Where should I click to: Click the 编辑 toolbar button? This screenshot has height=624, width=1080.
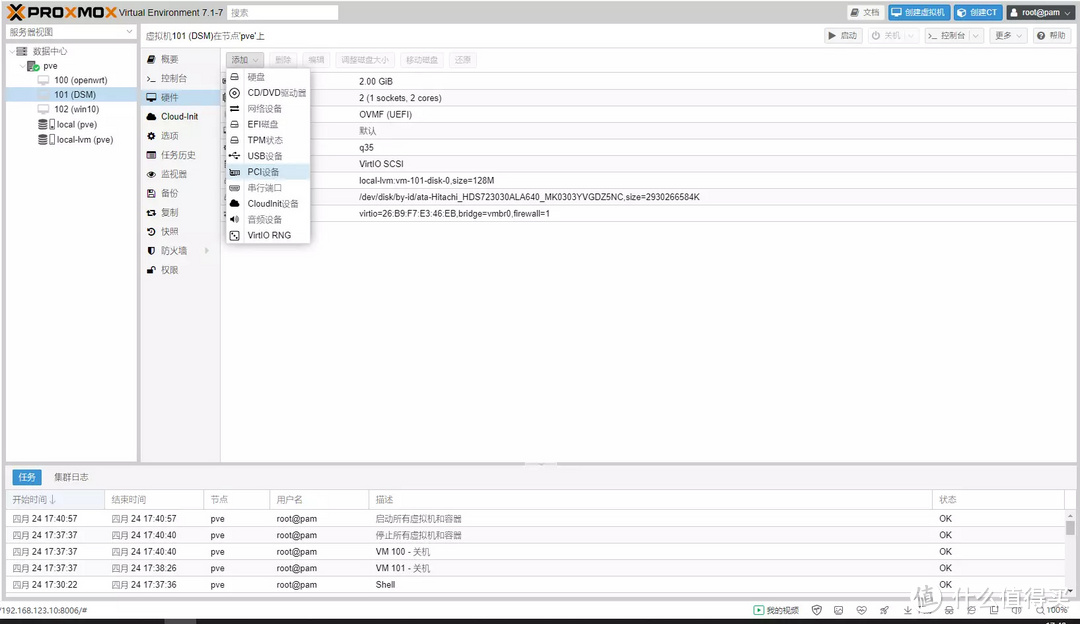pyautogui.click(x=316, y=60)
